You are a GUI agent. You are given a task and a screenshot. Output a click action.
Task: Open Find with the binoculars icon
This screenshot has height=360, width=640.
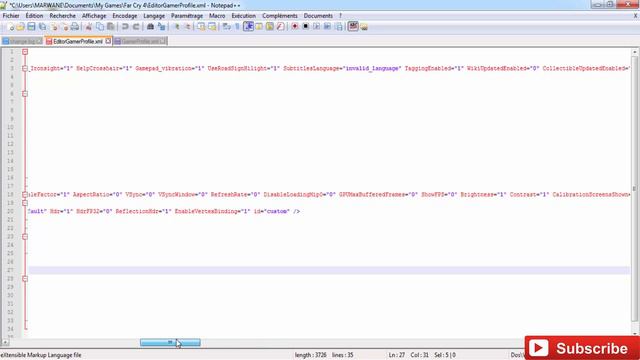150,27
